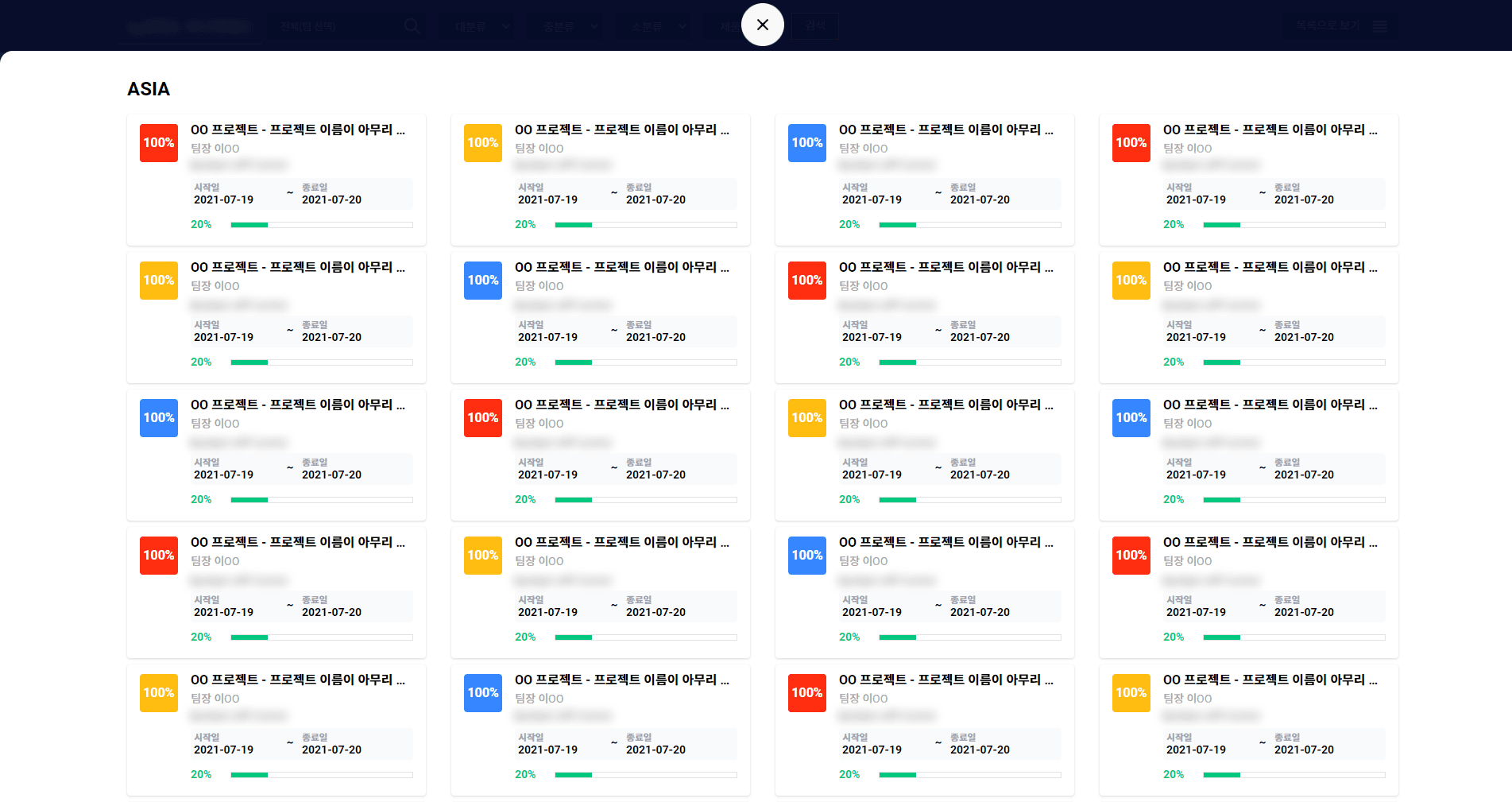Click progress bar of top-left card
Image resolution: width=1512 pixels, height=802 pixels.
321,225
